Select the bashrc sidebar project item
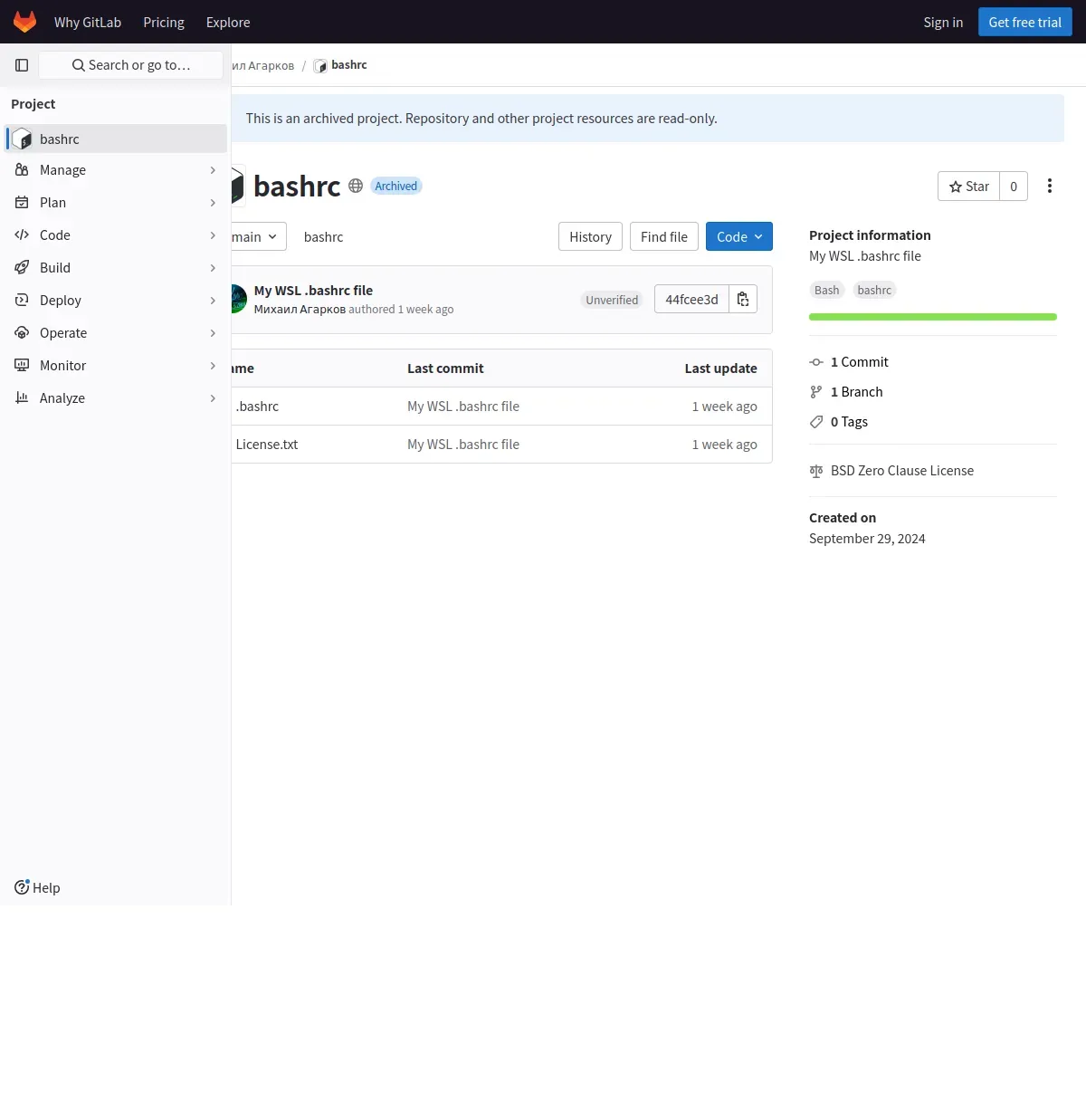The image size is (1086, 1120). 116,139
